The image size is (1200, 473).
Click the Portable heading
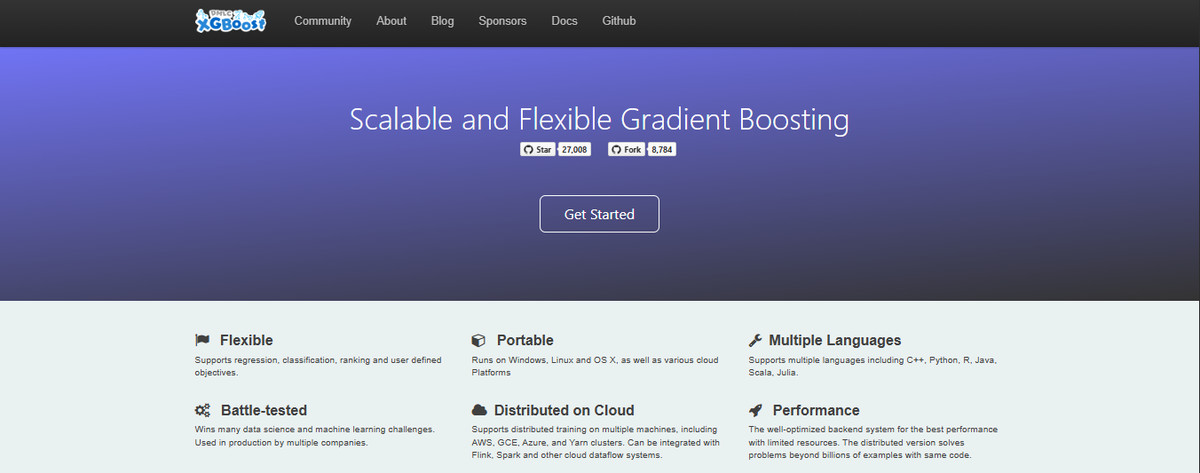click(525, 340)
